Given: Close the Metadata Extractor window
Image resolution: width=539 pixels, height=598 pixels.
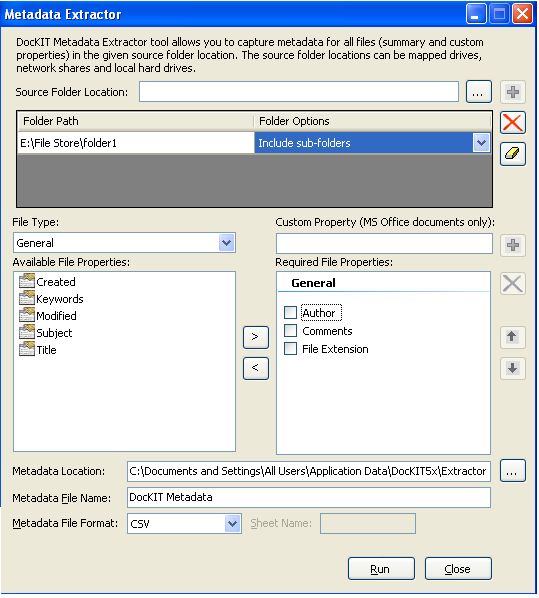Looking at the screenshot, I should tap(522, 14).
